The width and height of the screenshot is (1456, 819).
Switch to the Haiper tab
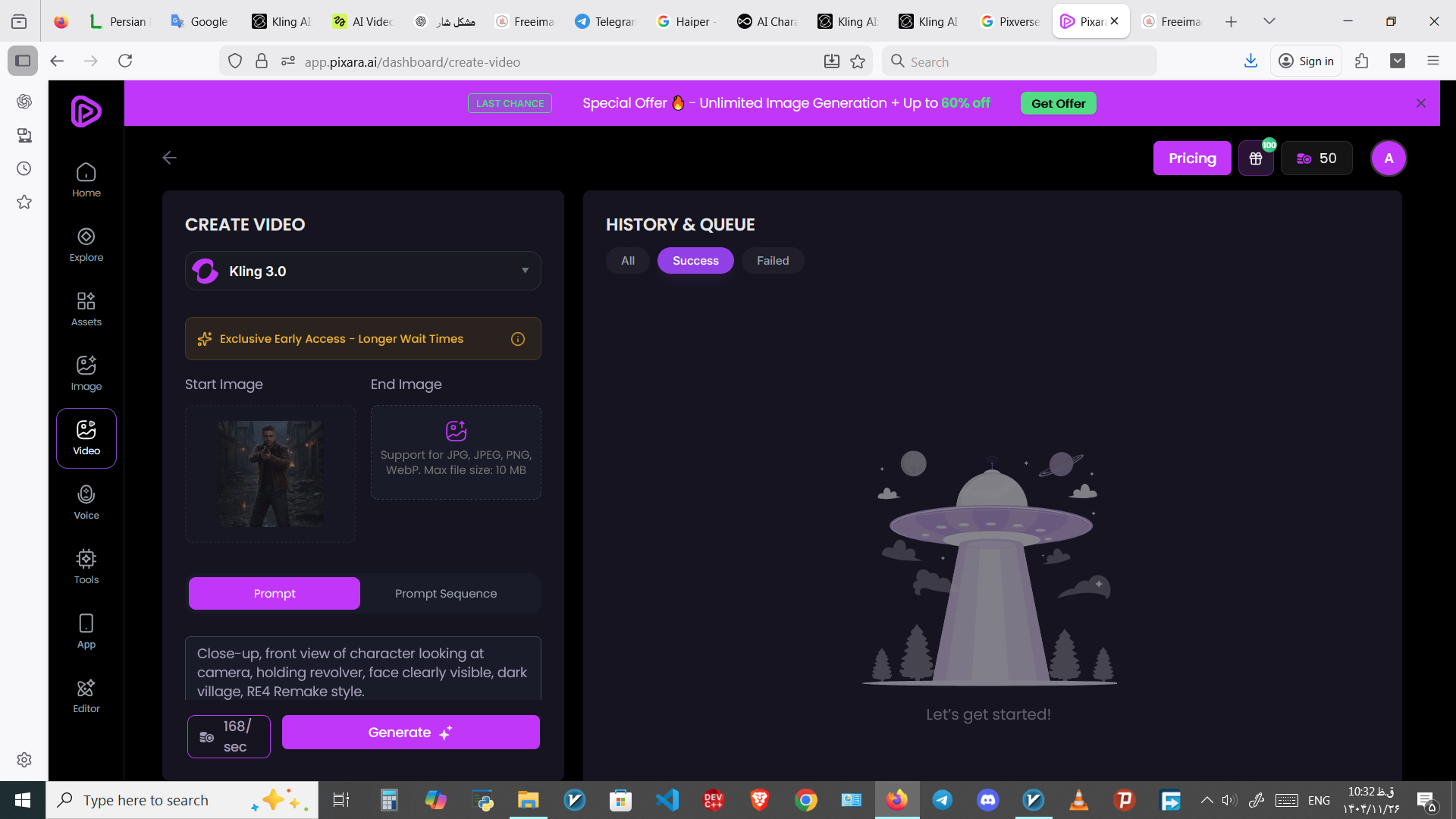(687, 22)
